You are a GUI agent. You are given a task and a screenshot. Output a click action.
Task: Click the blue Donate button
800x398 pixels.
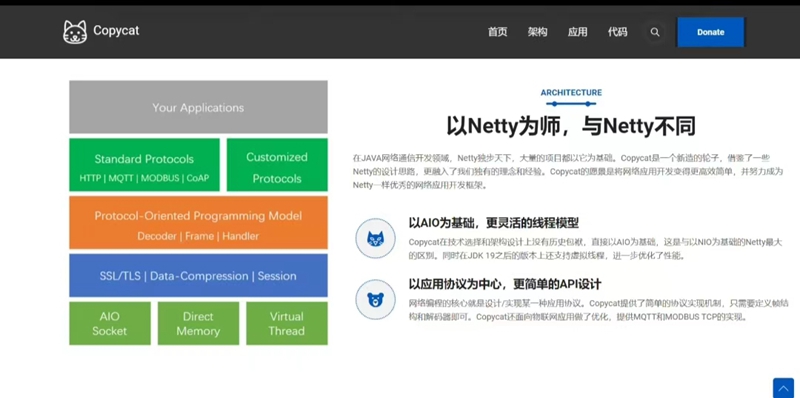(711, 32)
